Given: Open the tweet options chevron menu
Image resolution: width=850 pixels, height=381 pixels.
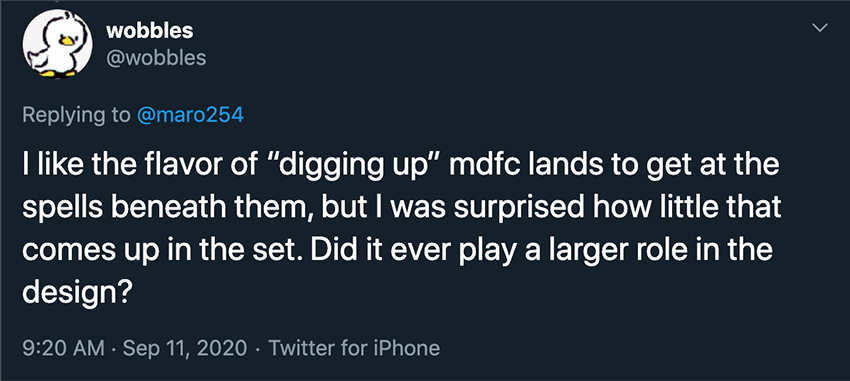Looking at the screenshot, I should coord(821,28).
